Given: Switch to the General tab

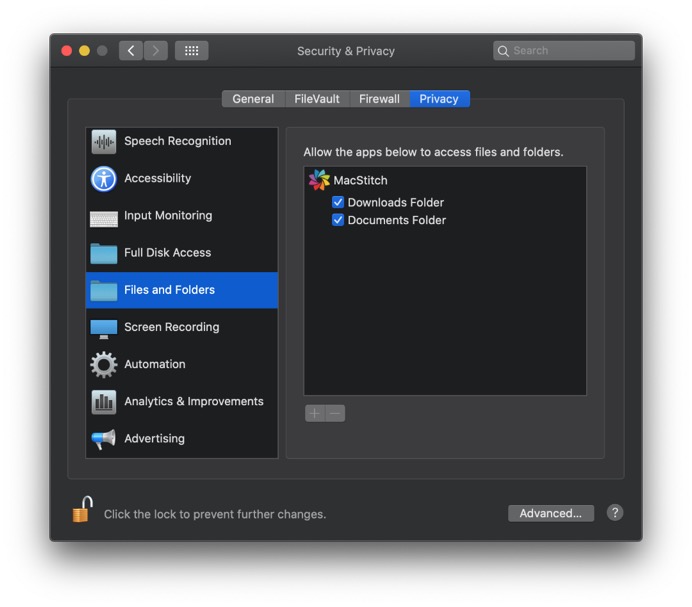Looking at the screenshot, I should pos(253,99).
